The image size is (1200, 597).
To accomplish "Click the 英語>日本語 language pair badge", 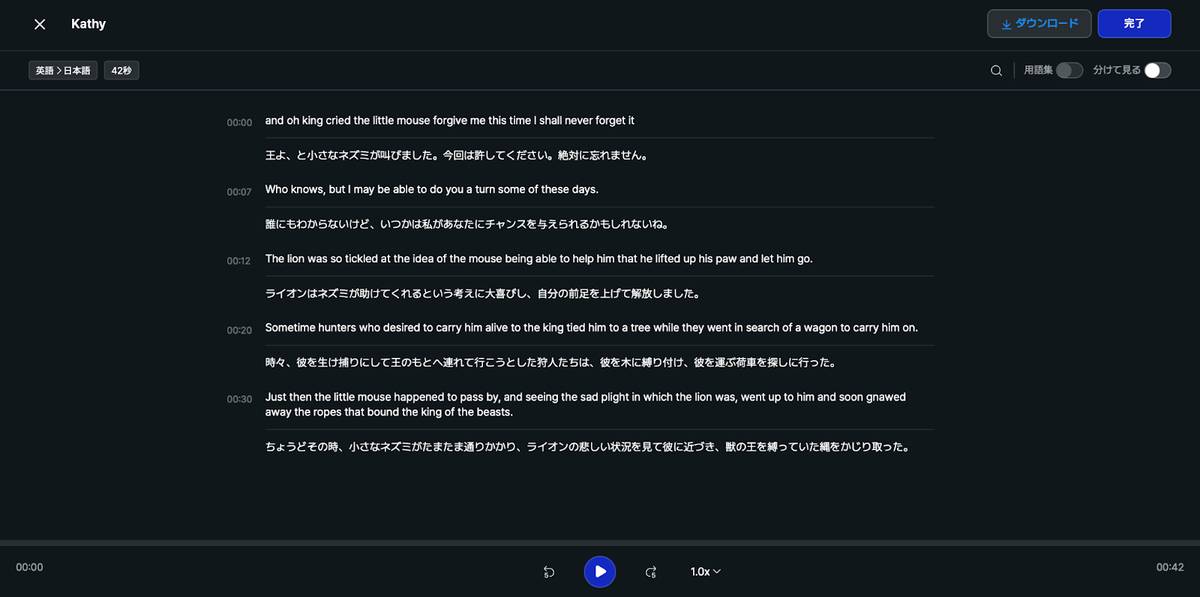I will coord(62,70).
